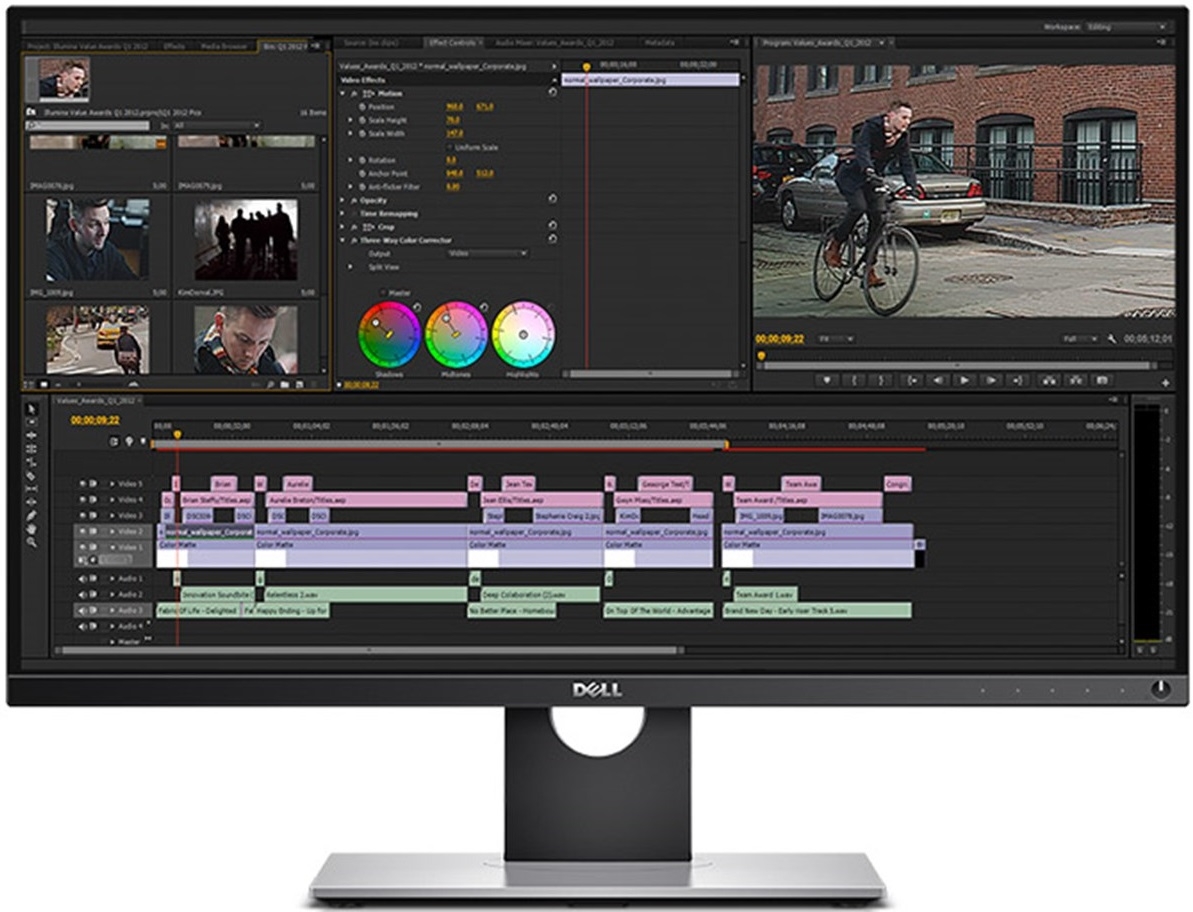Select the Razor tool
Screen dimensions: 1193x912
(x=31, y=476)
